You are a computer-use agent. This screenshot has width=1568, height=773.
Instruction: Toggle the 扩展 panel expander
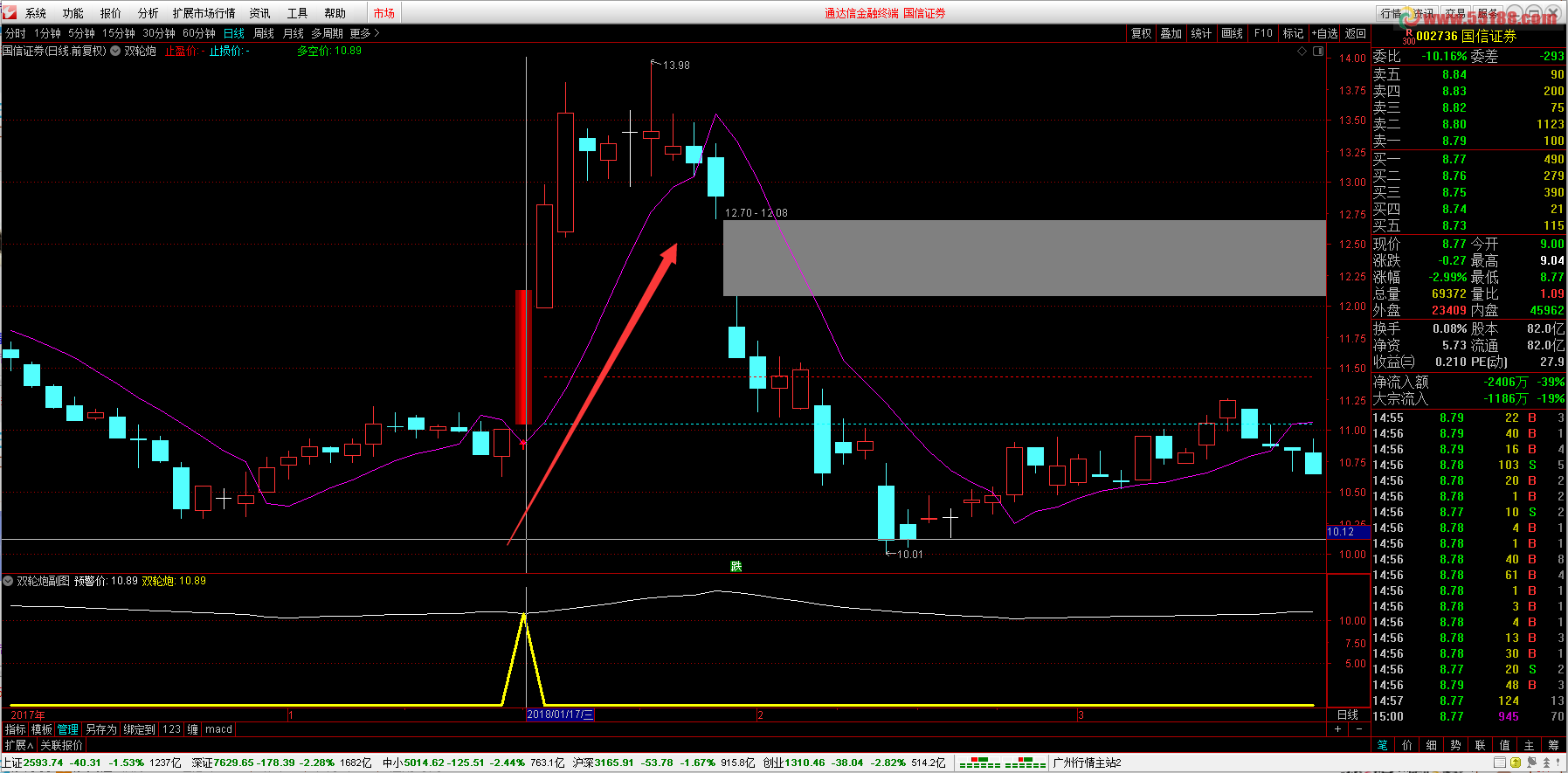point(18,745)
